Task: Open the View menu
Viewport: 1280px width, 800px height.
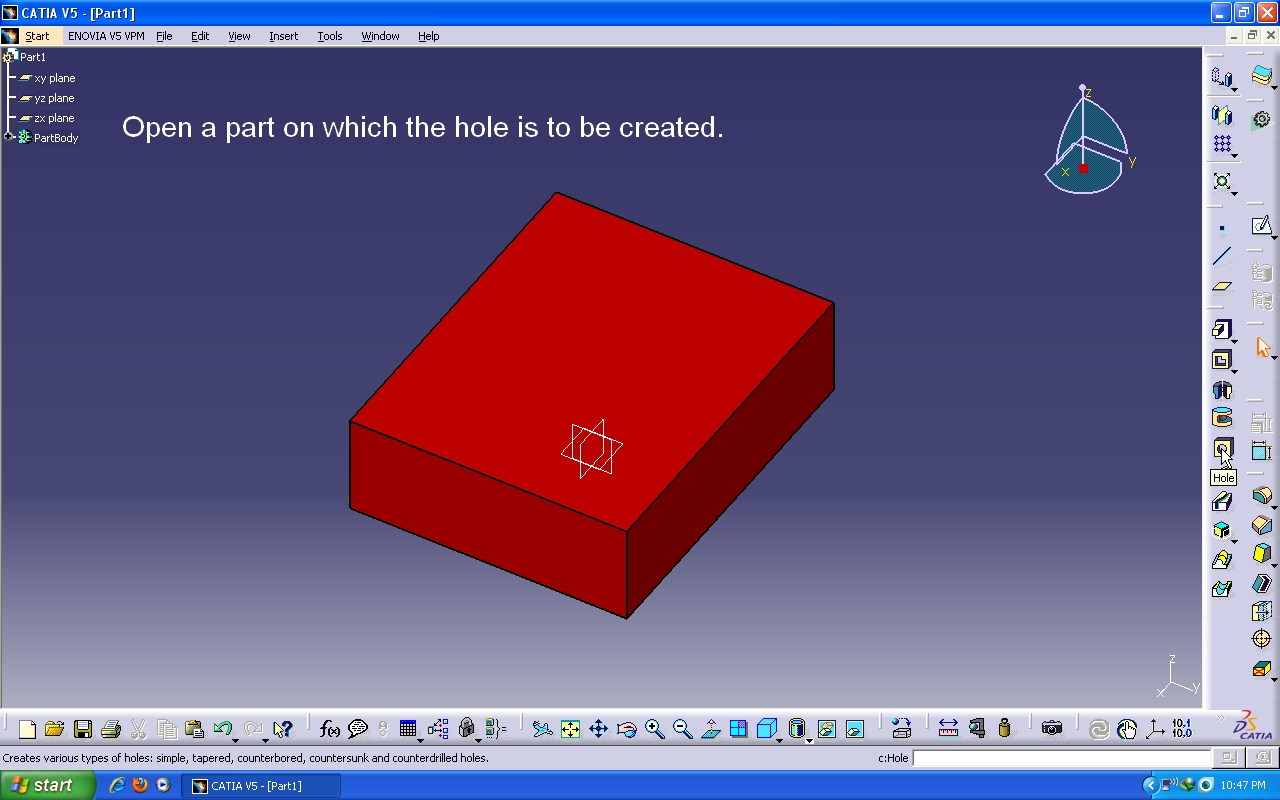Action: [x=239, y=36]
